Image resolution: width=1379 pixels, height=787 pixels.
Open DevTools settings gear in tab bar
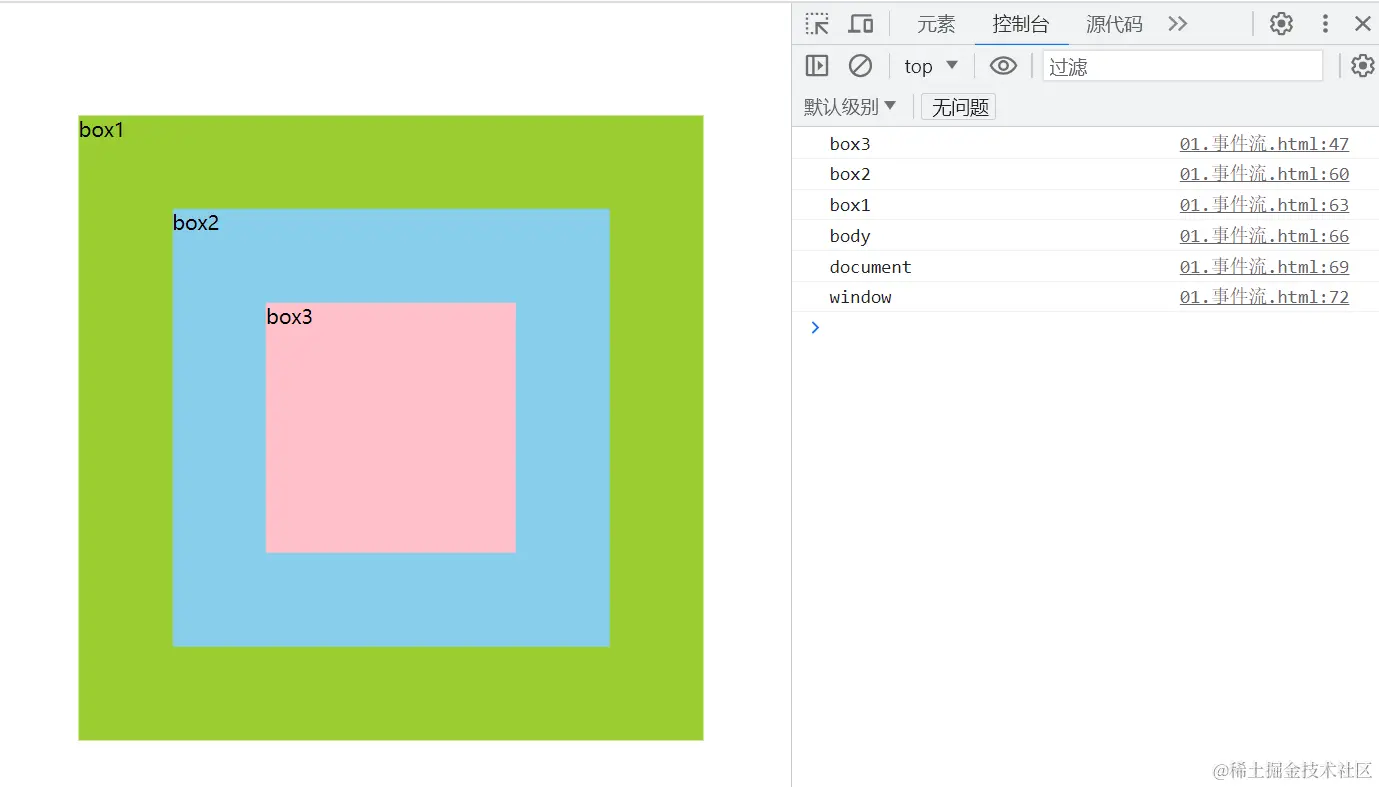coord(1281,24)
